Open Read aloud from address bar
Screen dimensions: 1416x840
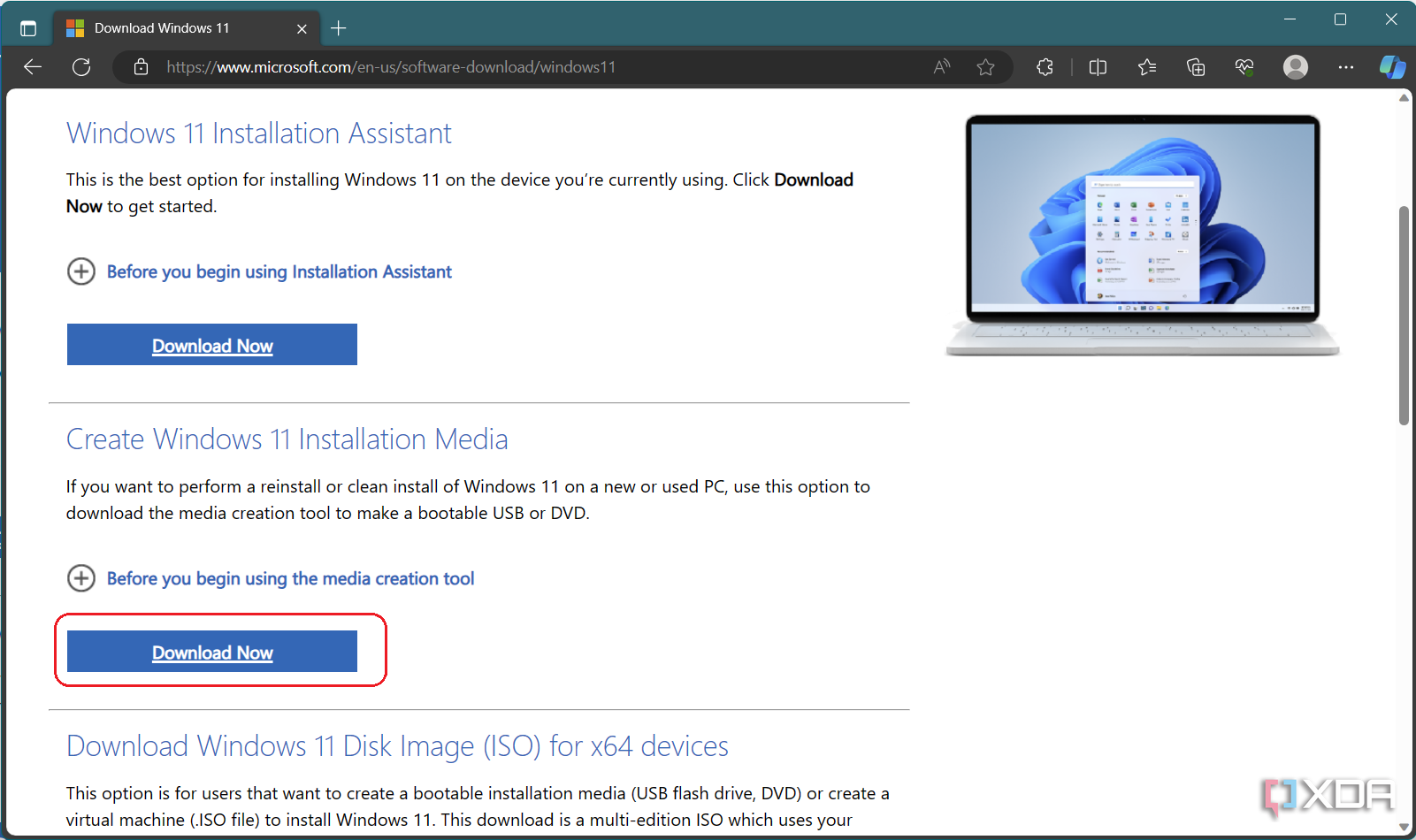tap(942, 67)
